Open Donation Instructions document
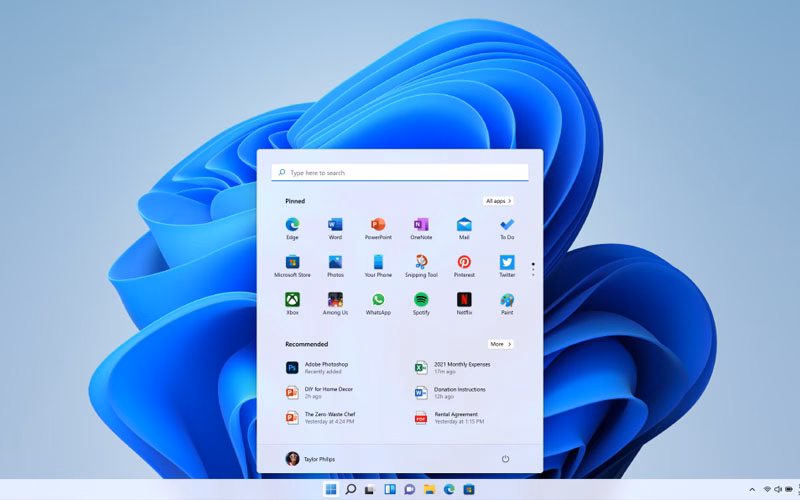The width and height of the screenshot is (800, 500). (x=450, y=392)
